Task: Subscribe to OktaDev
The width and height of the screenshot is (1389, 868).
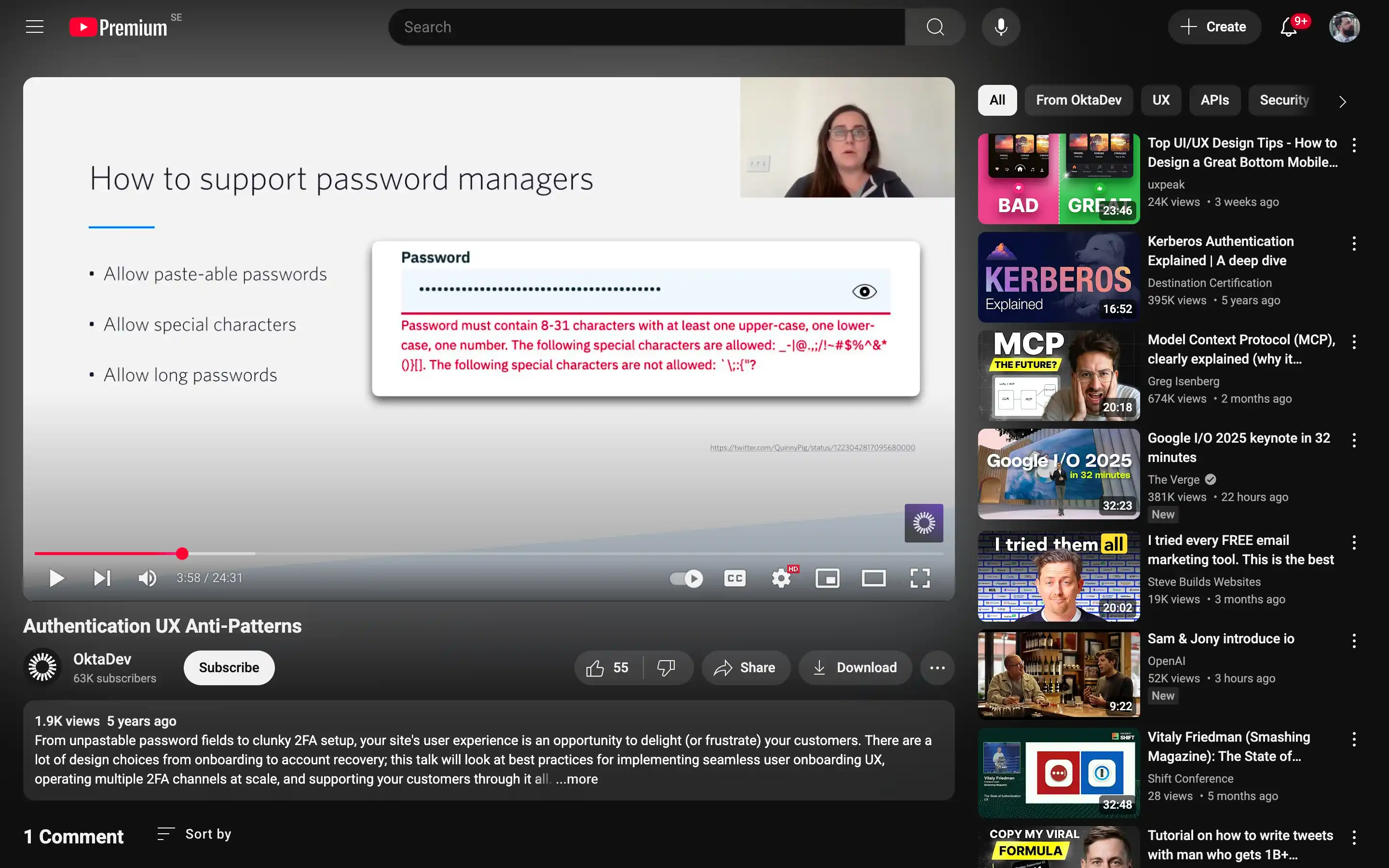Action: click(x=229, y=668)
